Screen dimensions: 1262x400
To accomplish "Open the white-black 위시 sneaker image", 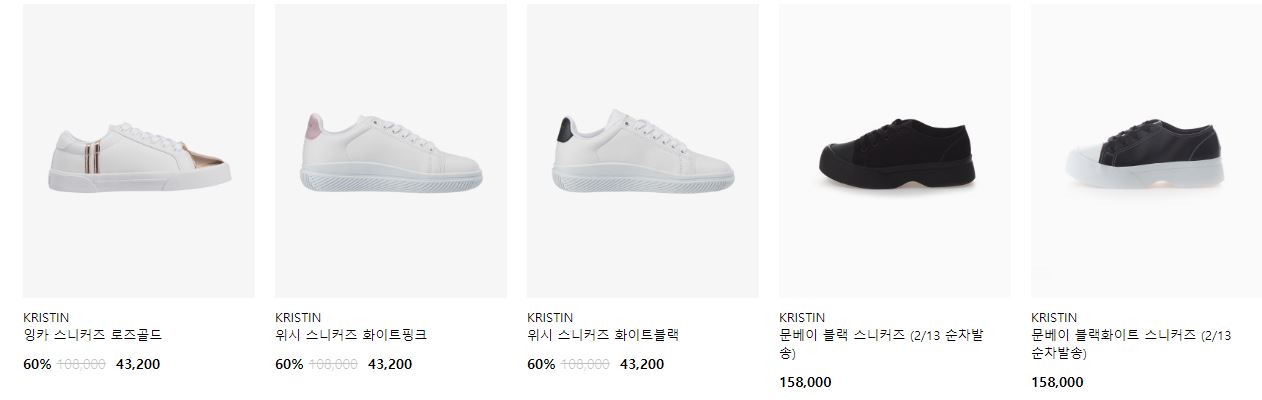I will coord(643,151).
